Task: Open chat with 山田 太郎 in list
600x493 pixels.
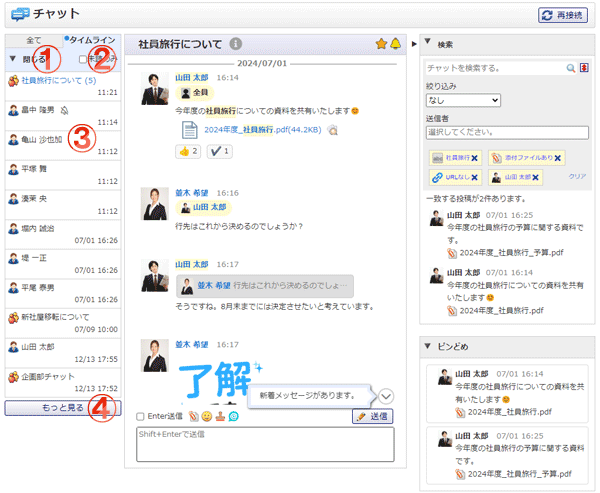Action: (x=63, y=353)
